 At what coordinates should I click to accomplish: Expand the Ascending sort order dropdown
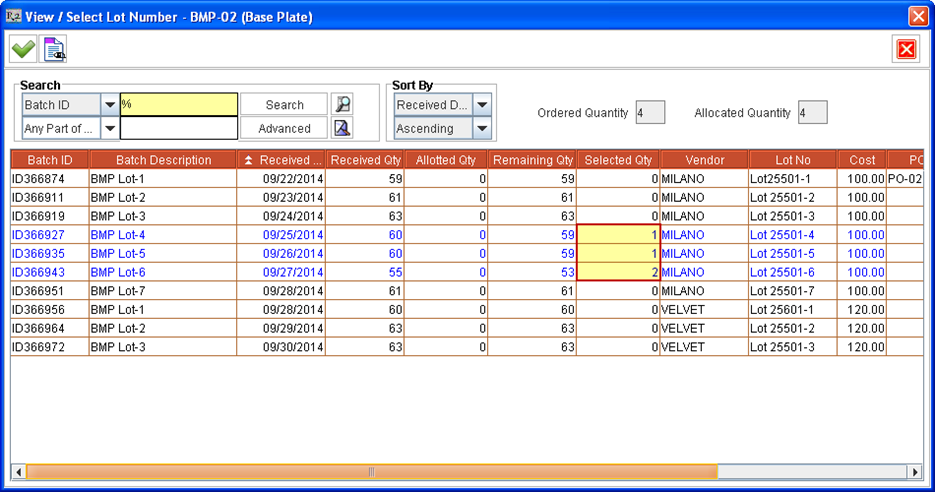(x=482, y=128)
